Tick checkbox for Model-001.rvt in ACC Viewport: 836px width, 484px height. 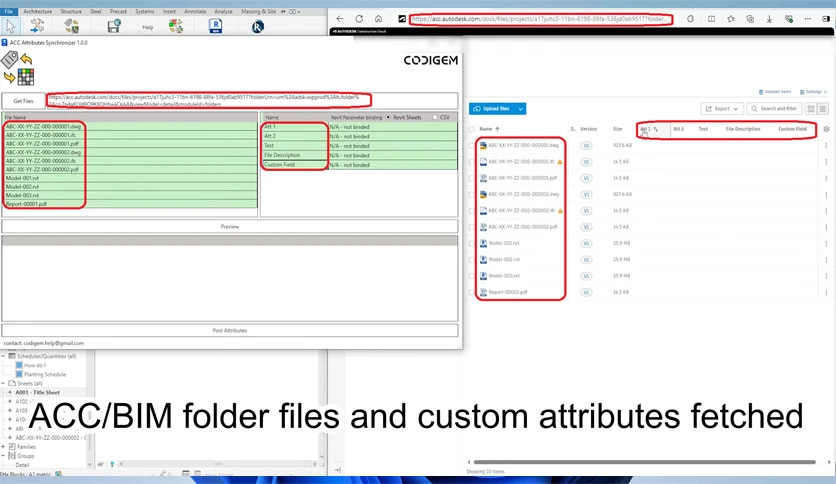[471, 244]
